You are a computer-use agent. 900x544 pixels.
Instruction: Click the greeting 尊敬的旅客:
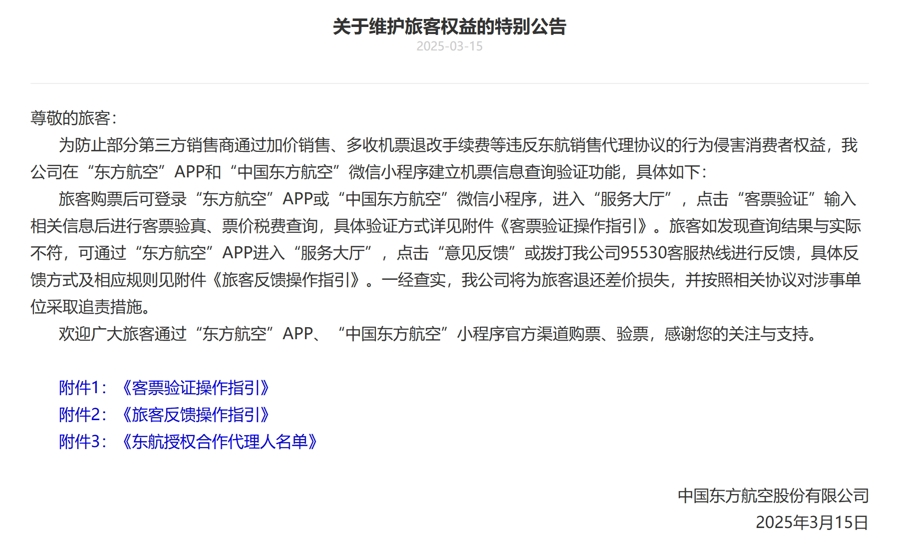73,118
